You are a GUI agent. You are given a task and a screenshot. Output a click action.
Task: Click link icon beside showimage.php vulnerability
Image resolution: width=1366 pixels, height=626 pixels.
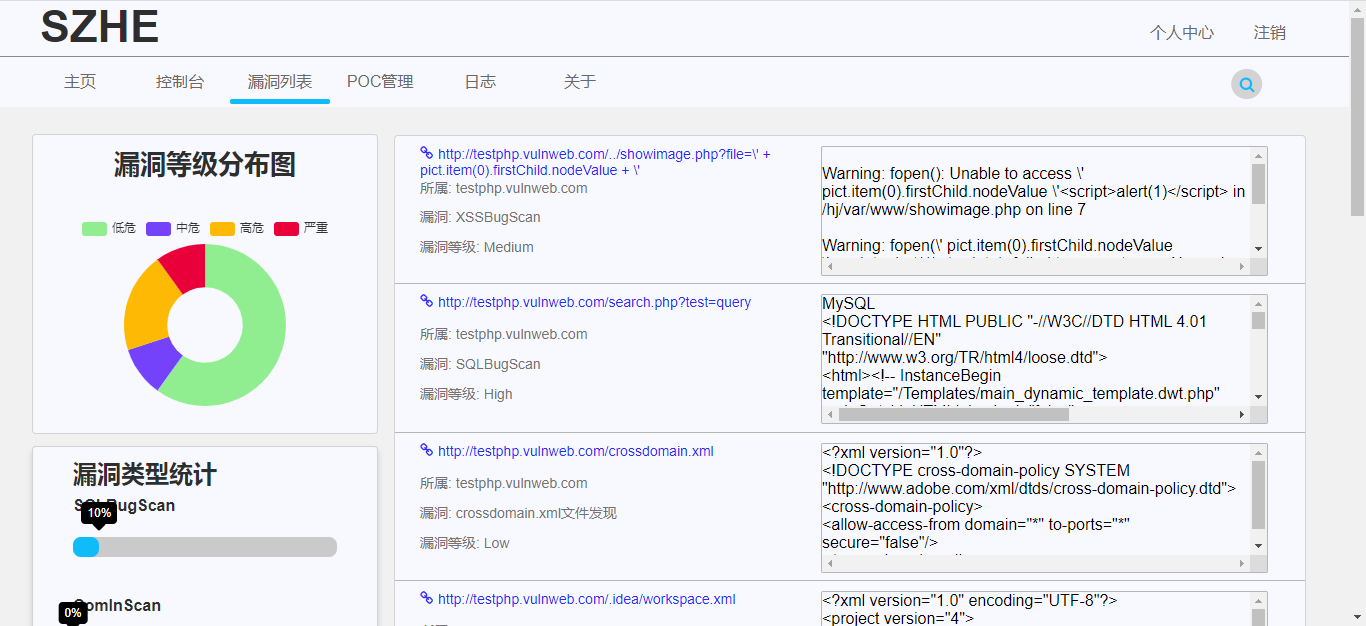tap(425, 154)
